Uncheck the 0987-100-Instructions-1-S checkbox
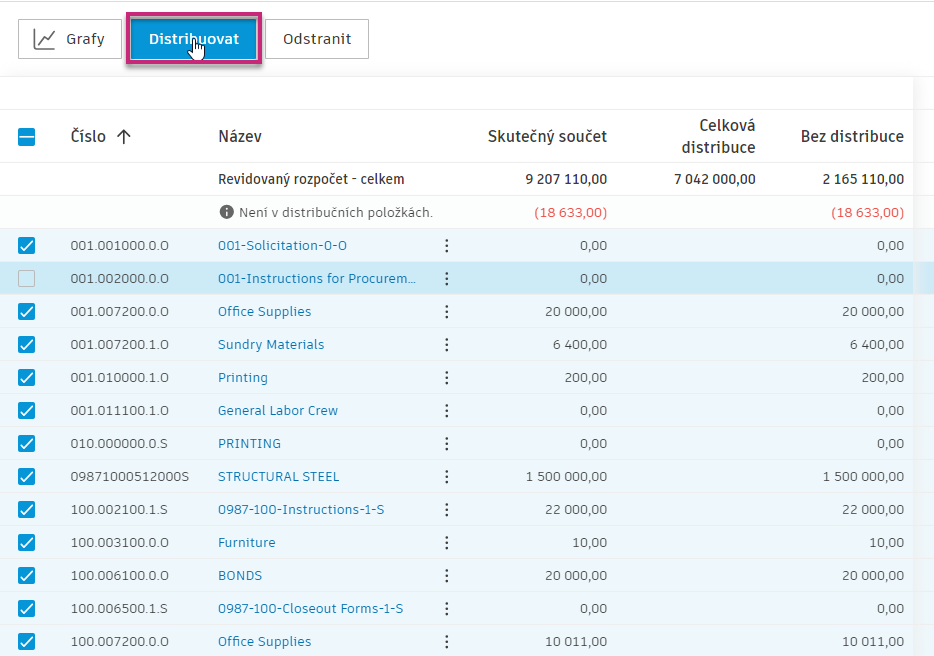Screen dimensions: 934x656 (x=26, y=509)
